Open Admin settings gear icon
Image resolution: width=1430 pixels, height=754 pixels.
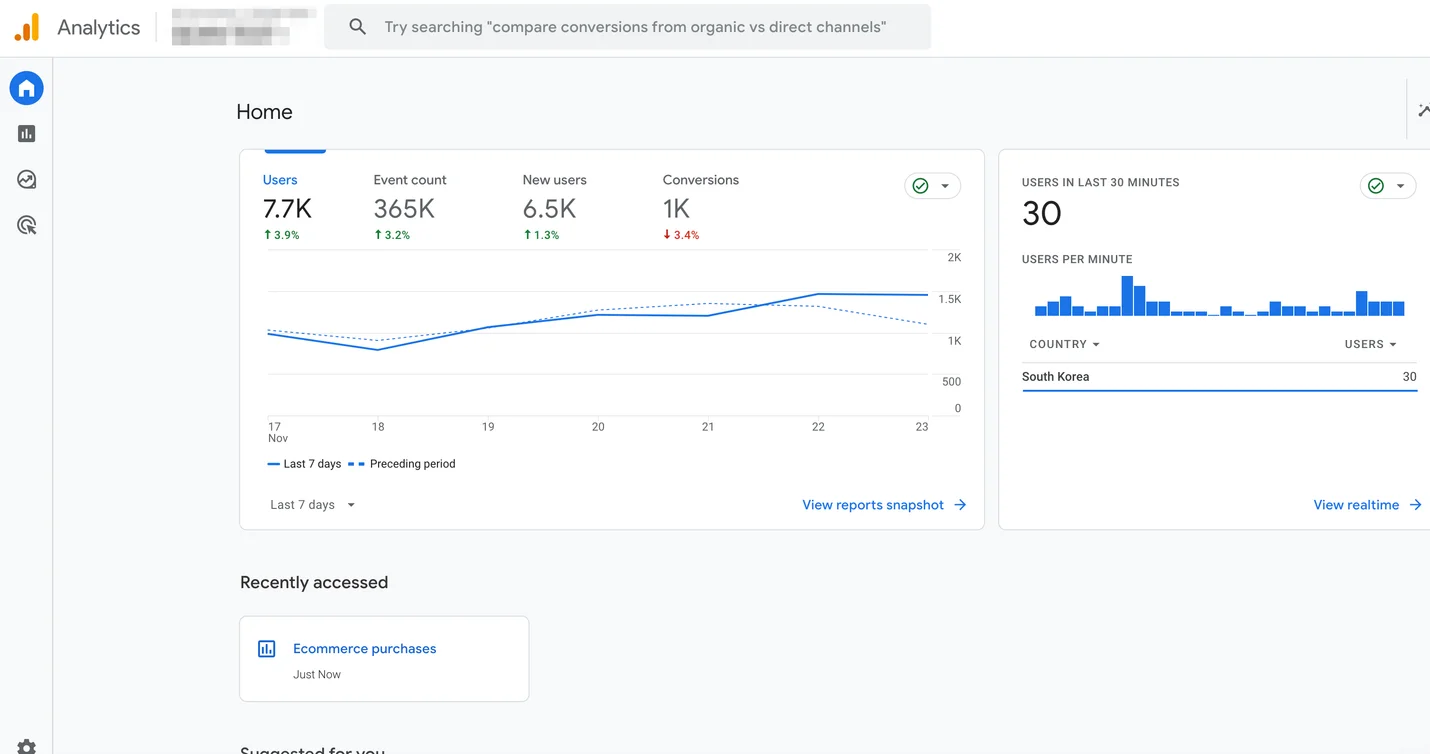[x=27, y=746]
